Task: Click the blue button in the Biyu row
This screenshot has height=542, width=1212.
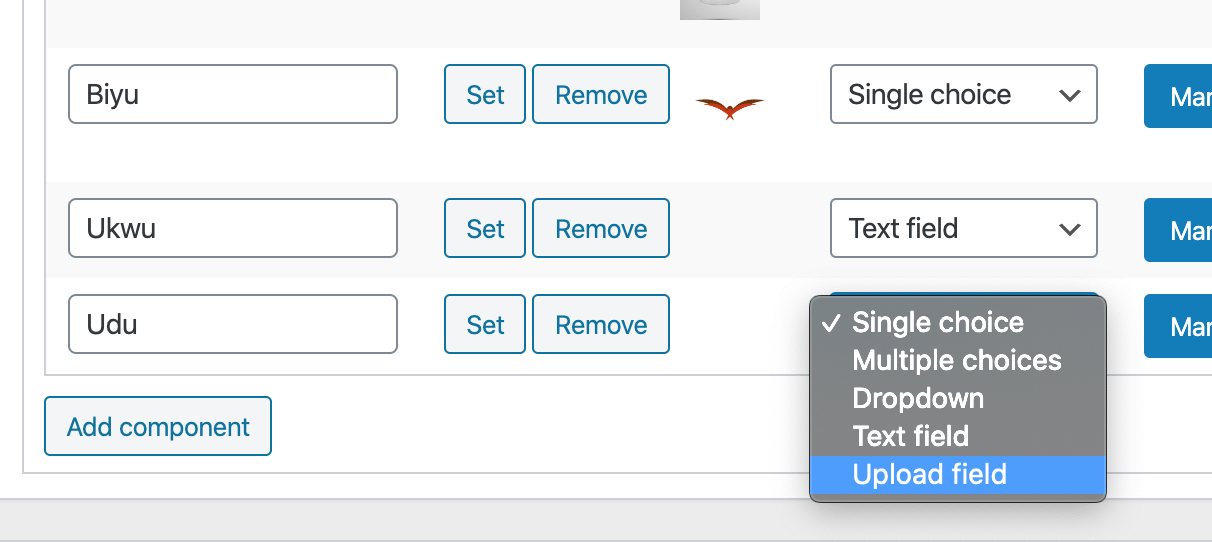Action: [x=1178, y=96]
